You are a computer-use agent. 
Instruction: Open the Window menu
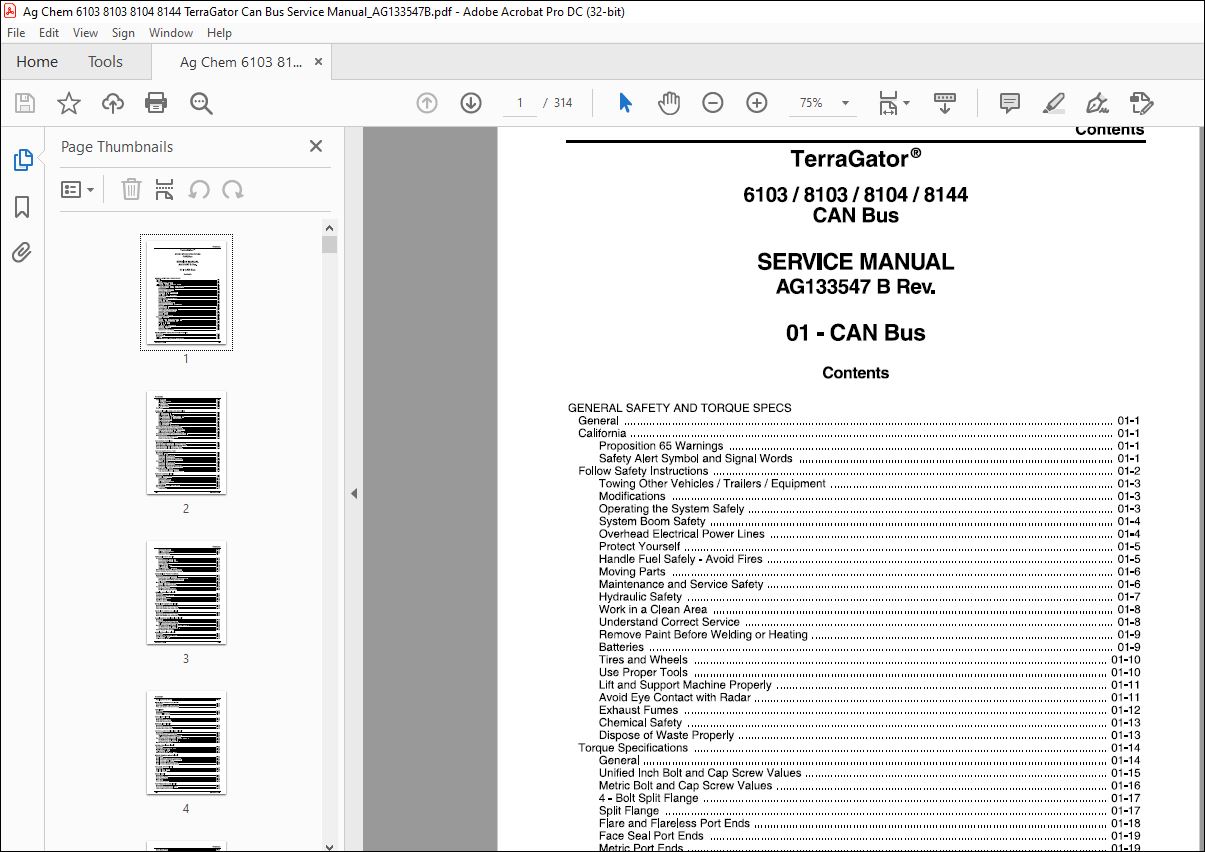click(x=171, y=33)
